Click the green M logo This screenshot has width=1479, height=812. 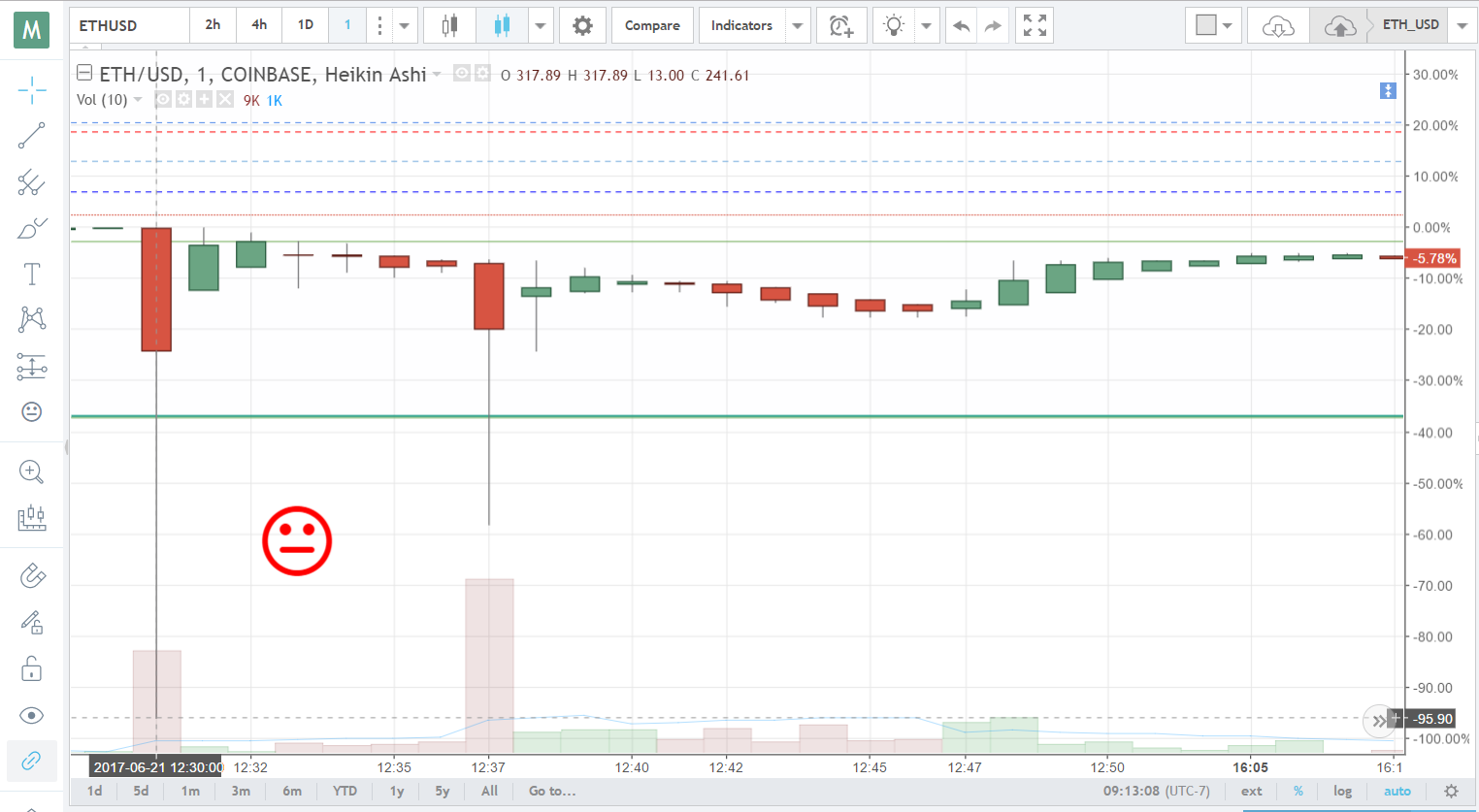coord(32,30)
